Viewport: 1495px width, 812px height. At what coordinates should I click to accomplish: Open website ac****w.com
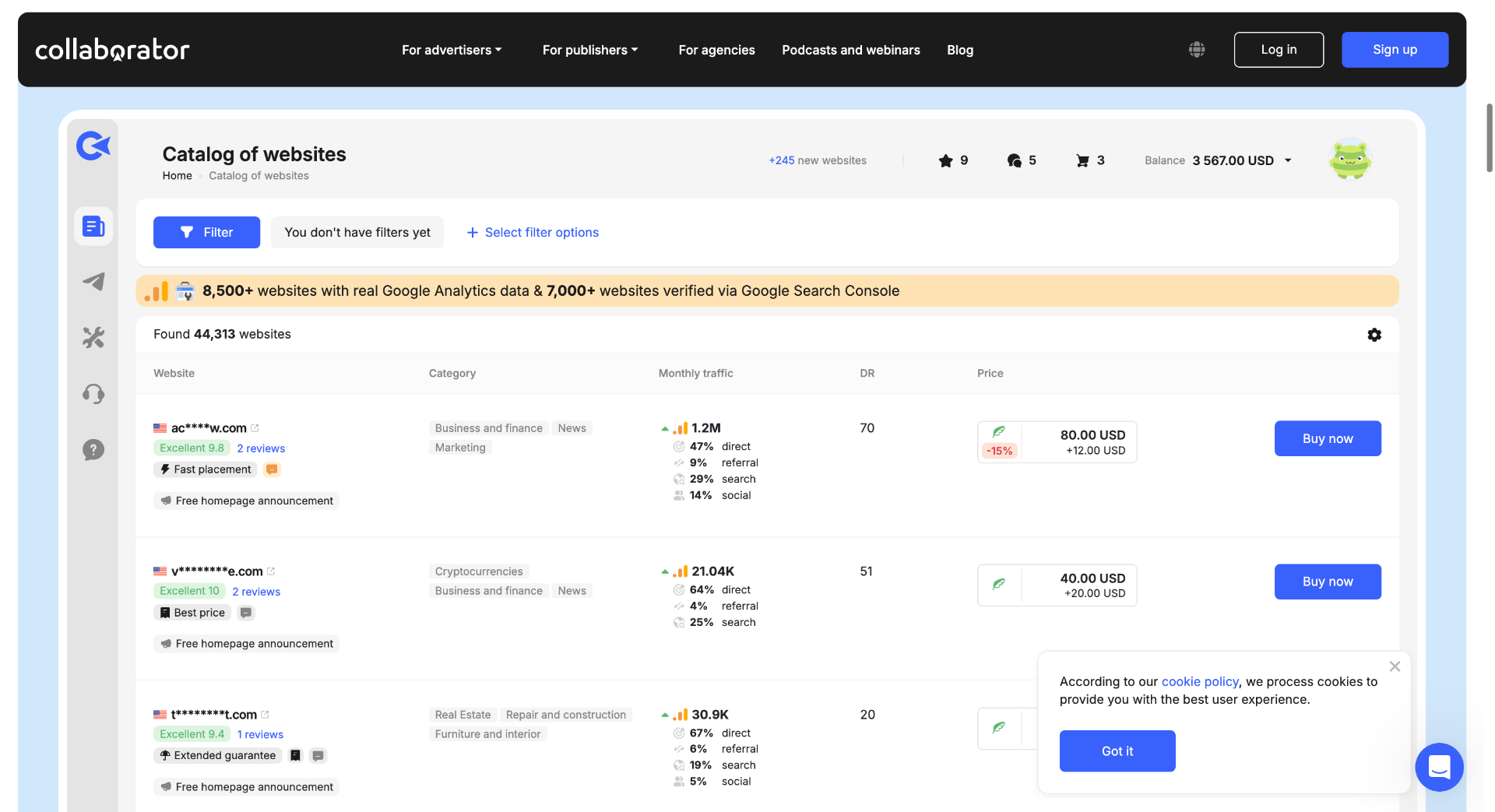209,428
